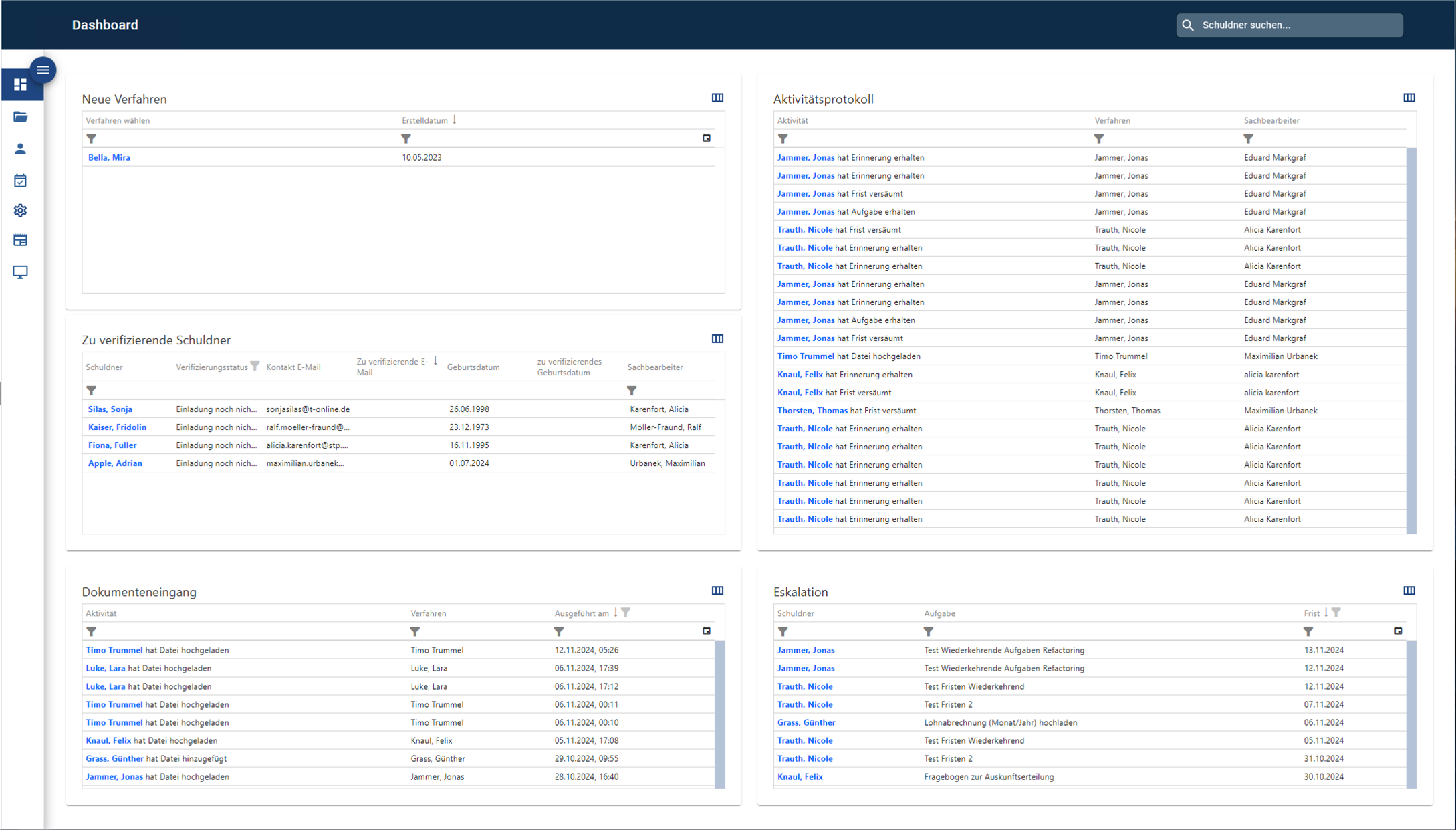1456x830 pixels.
Task: Click Verifizierungsstatus header filter icon
Action: (x=255, y=366)
